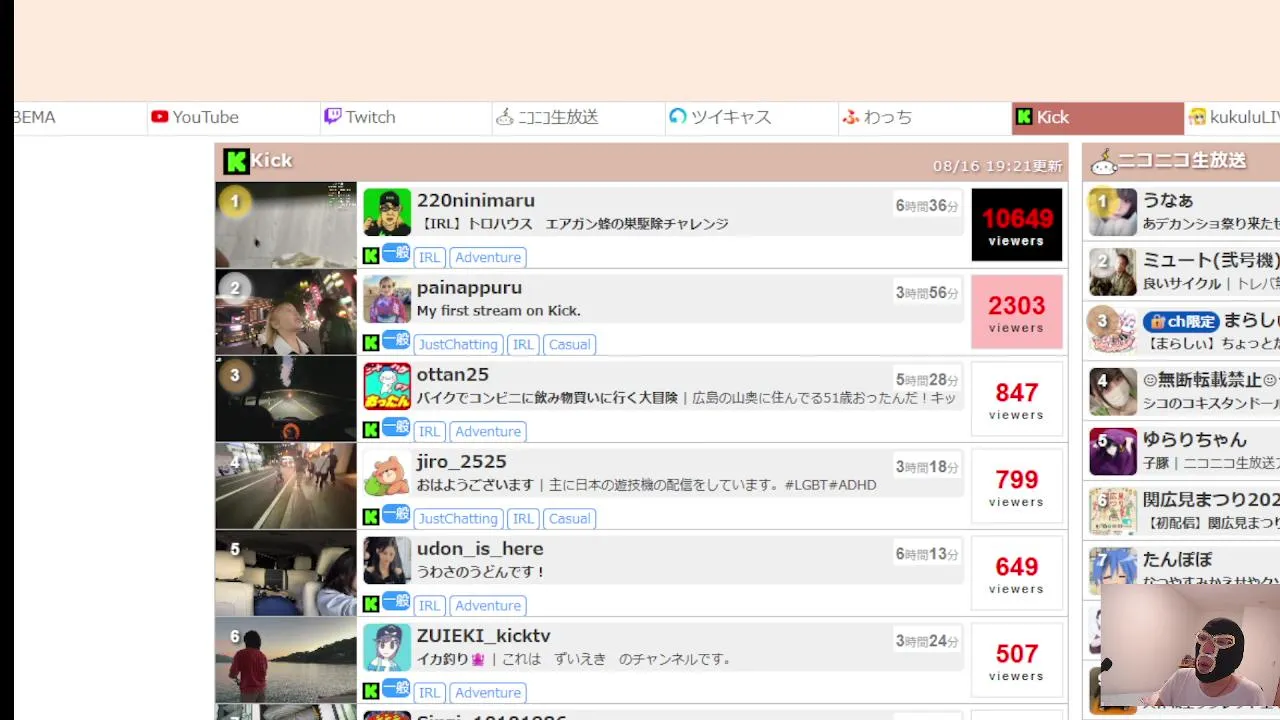This screenshot has height=720, width=1280.
Task: Open the 220ninimaru stream thumbnail
Action: click(286, 225)
